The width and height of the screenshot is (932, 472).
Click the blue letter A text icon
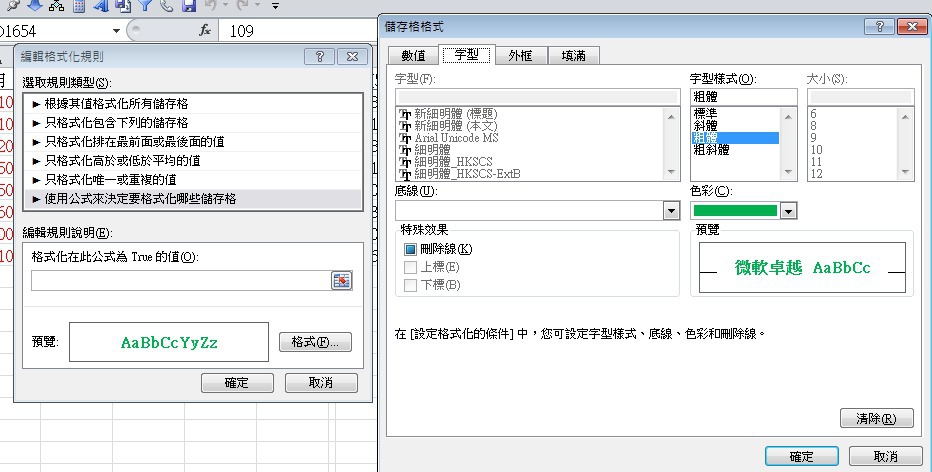coord(101,5)
